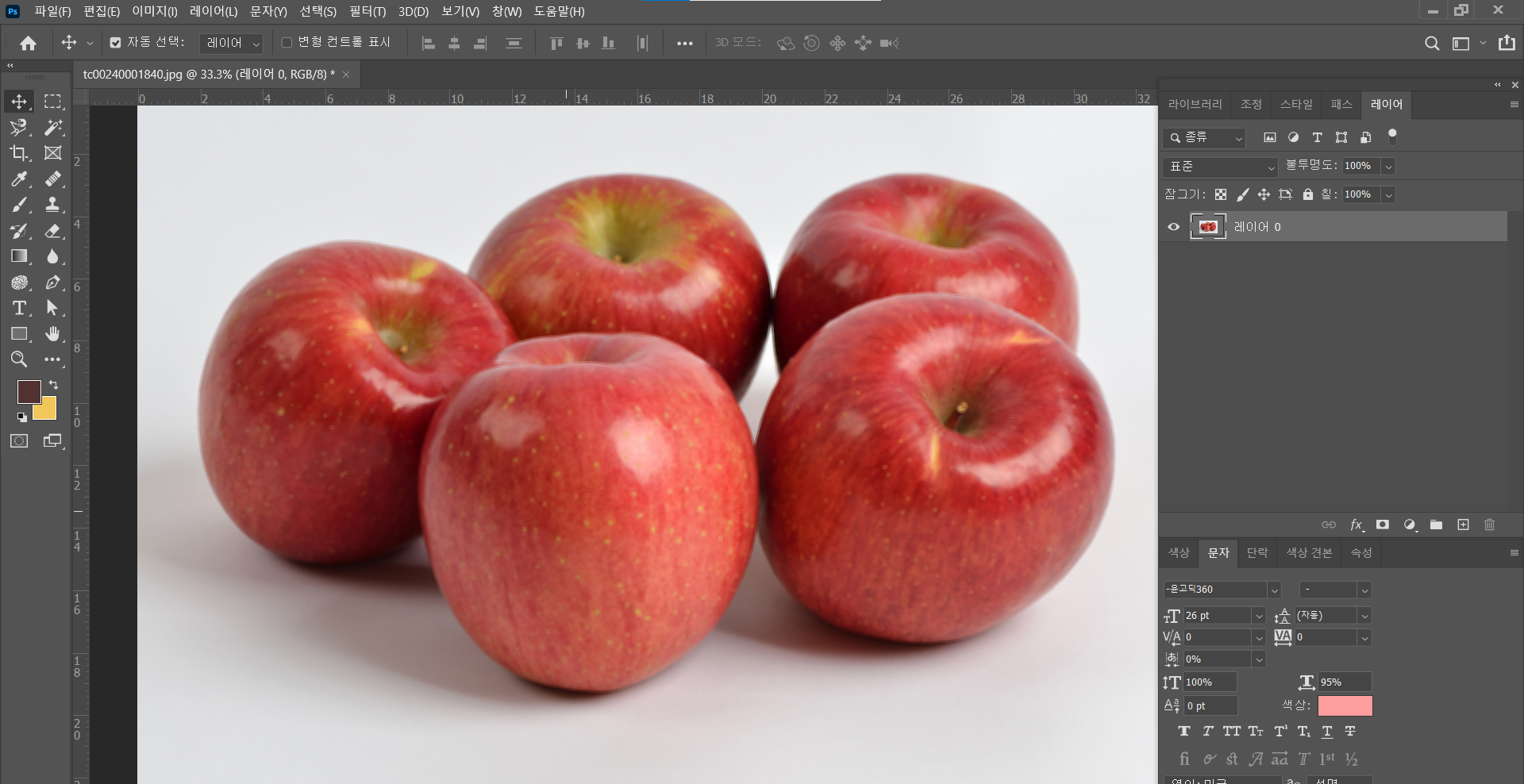This screenshot has width=1524, height=784.
Task: Select the Gradient tool
Action: 19,256
